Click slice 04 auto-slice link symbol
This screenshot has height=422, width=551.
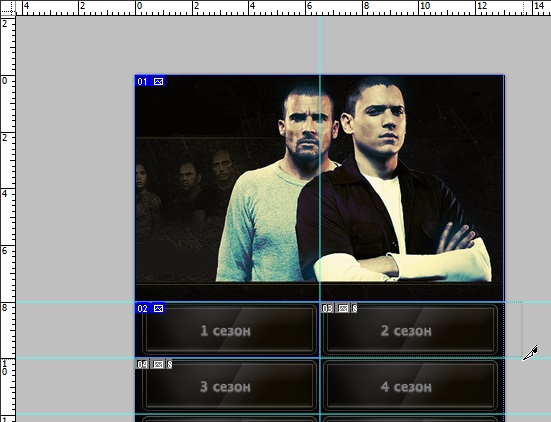coord(169,364)
